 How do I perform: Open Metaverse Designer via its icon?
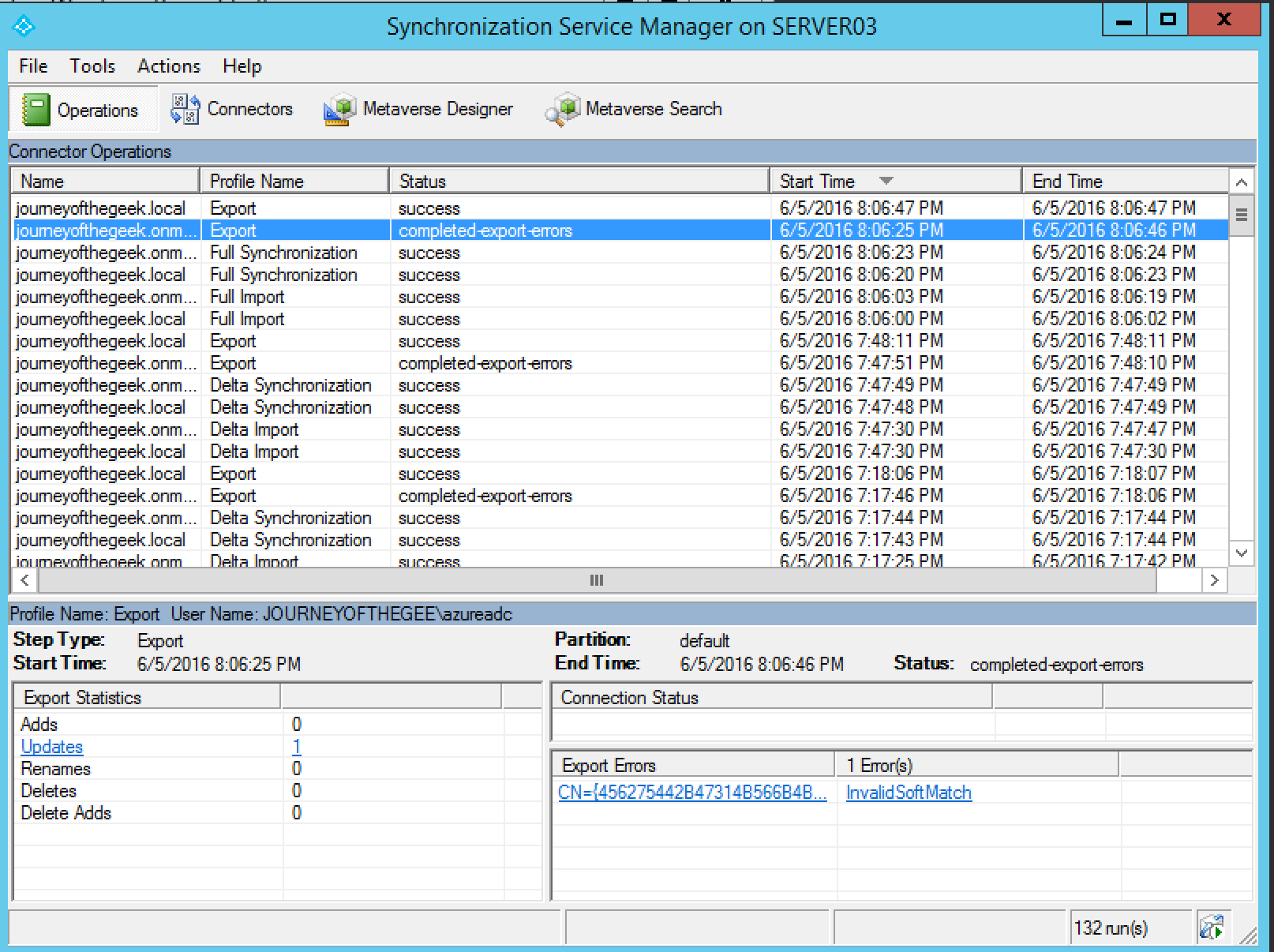pyautogui.click(x=340, y=110)
